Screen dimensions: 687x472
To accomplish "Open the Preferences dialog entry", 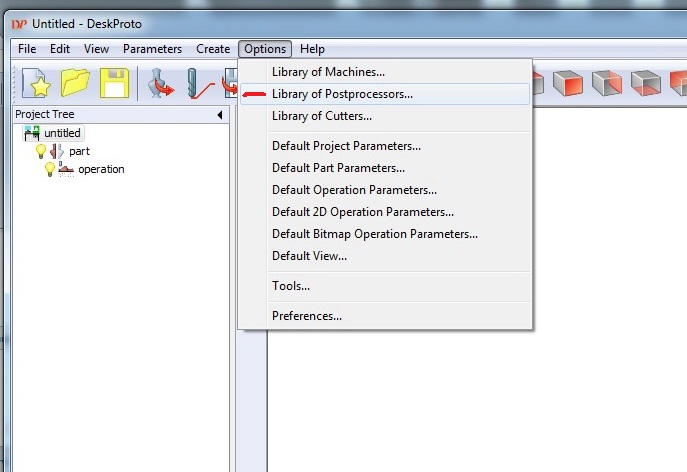I will pos(307,316).
